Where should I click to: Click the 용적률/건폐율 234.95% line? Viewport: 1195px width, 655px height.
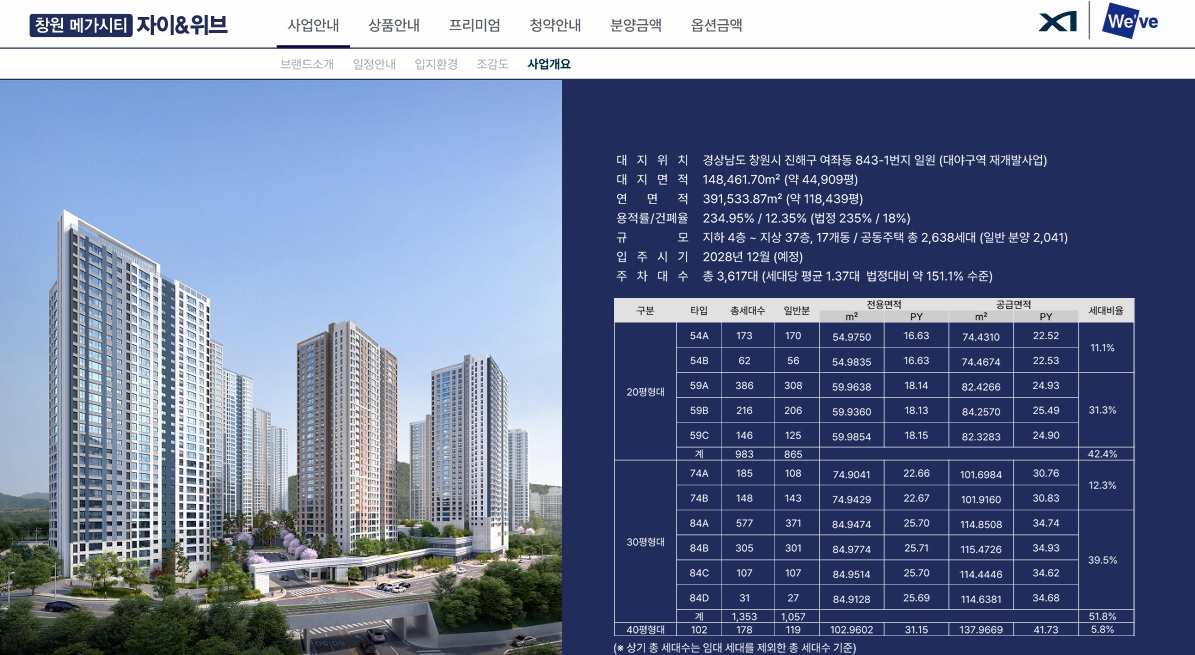coord(763,218)
